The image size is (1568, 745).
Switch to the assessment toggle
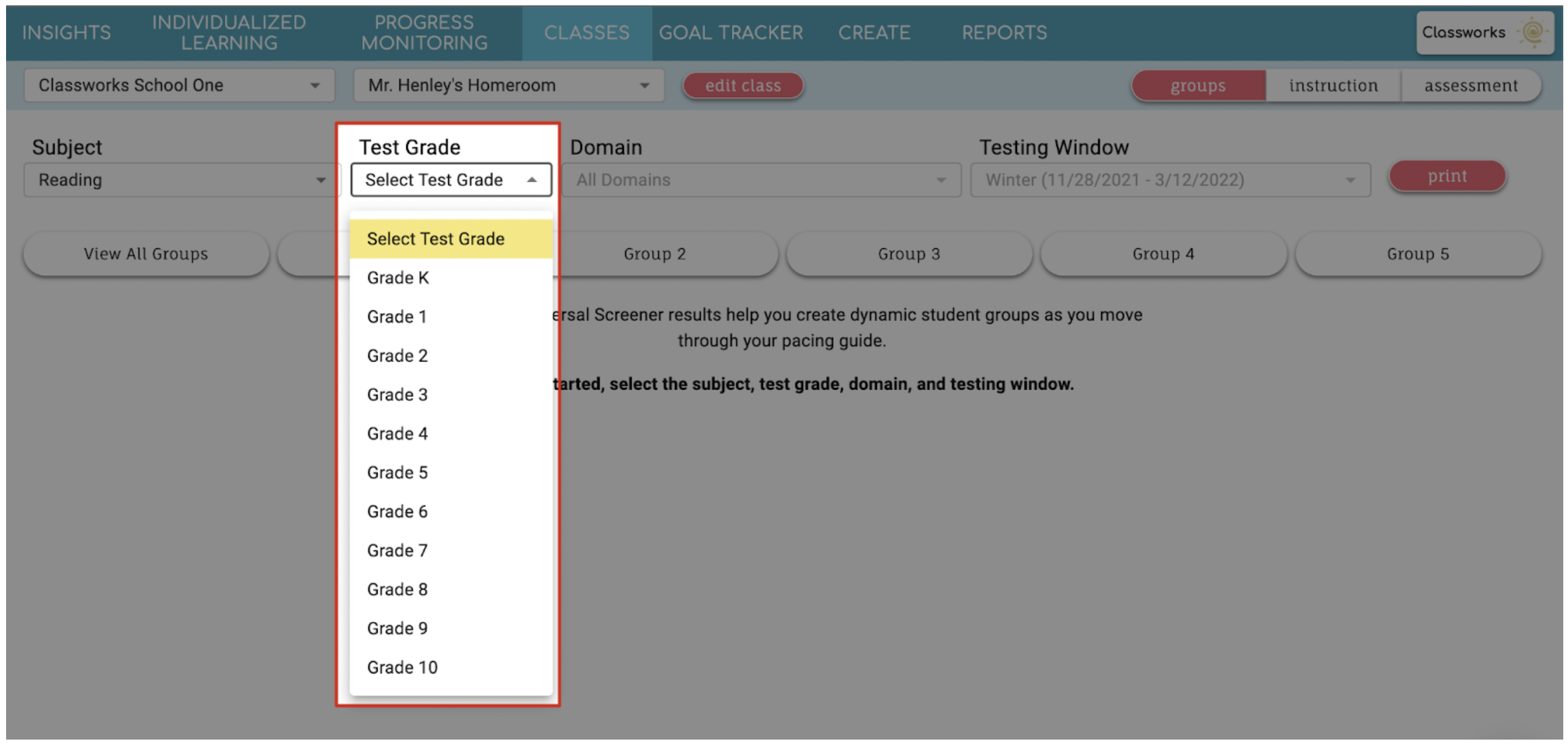(1471, 86)
